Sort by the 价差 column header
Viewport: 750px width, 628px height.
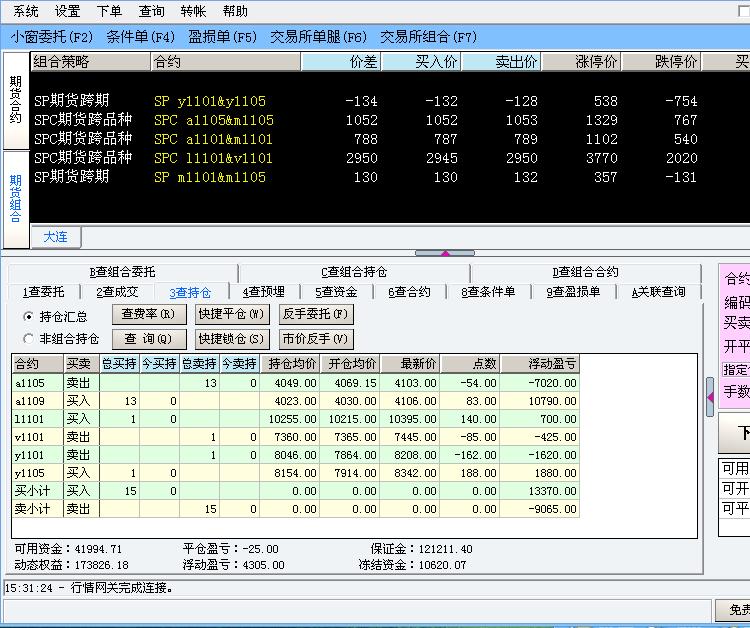coord(341,62)
